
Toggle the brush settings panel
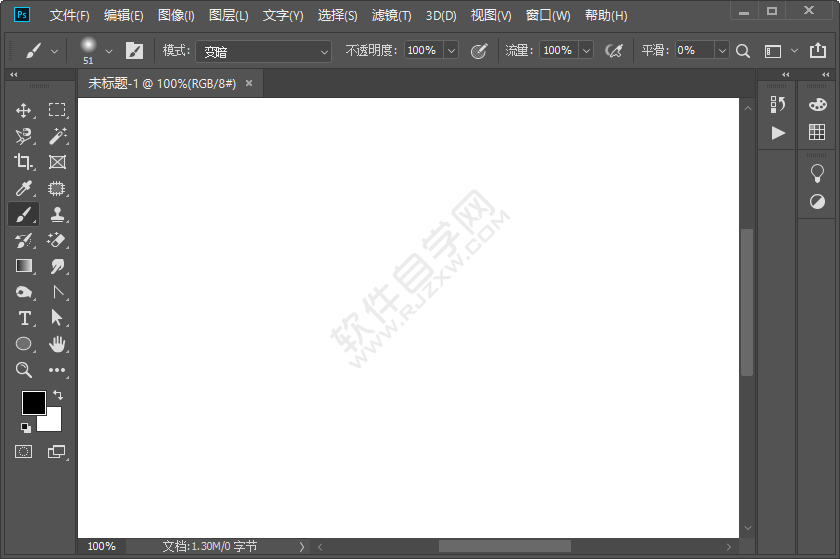point(134,51)
